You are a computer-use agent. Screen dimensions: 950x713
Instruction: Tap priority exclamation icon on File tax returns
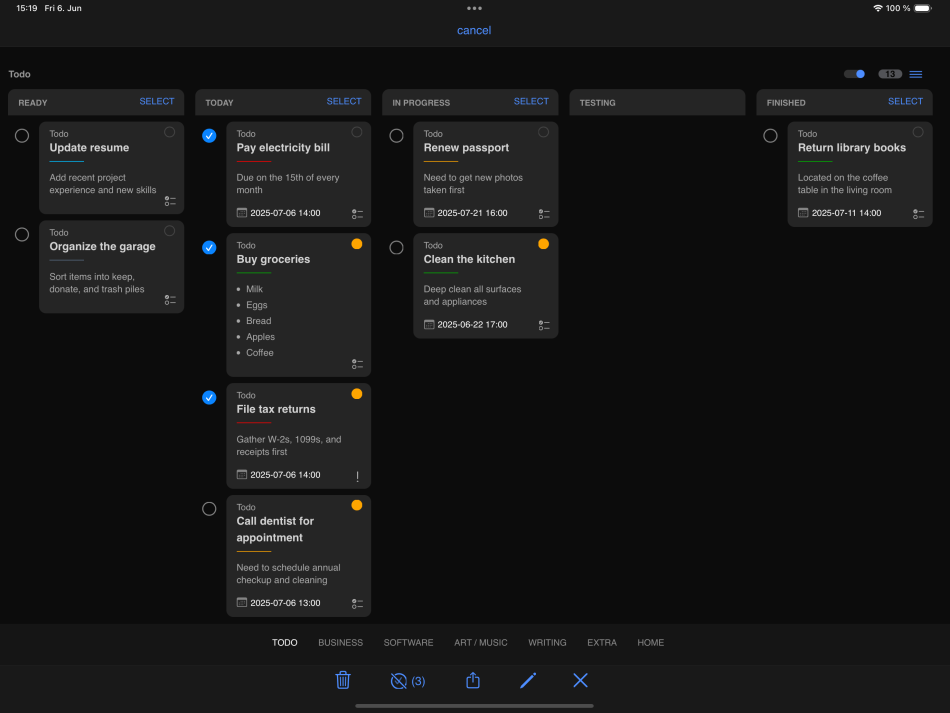[x=357, y=476]
